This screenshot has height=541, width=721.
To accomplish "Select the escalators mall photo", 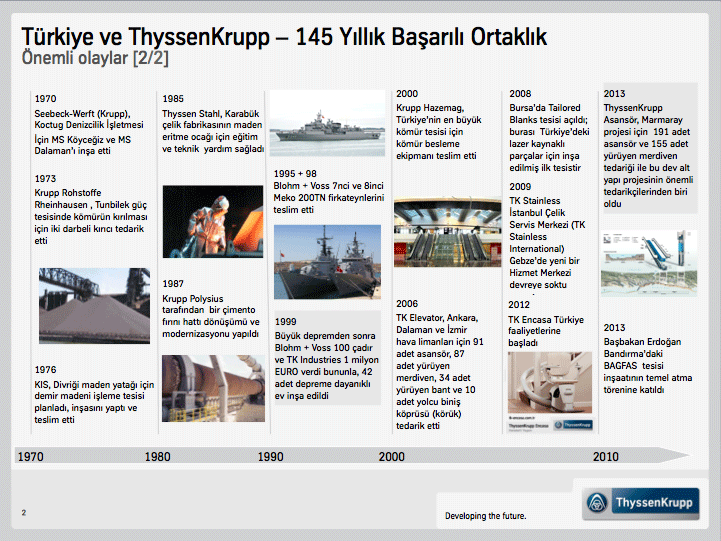I will [x=447, y=232].
